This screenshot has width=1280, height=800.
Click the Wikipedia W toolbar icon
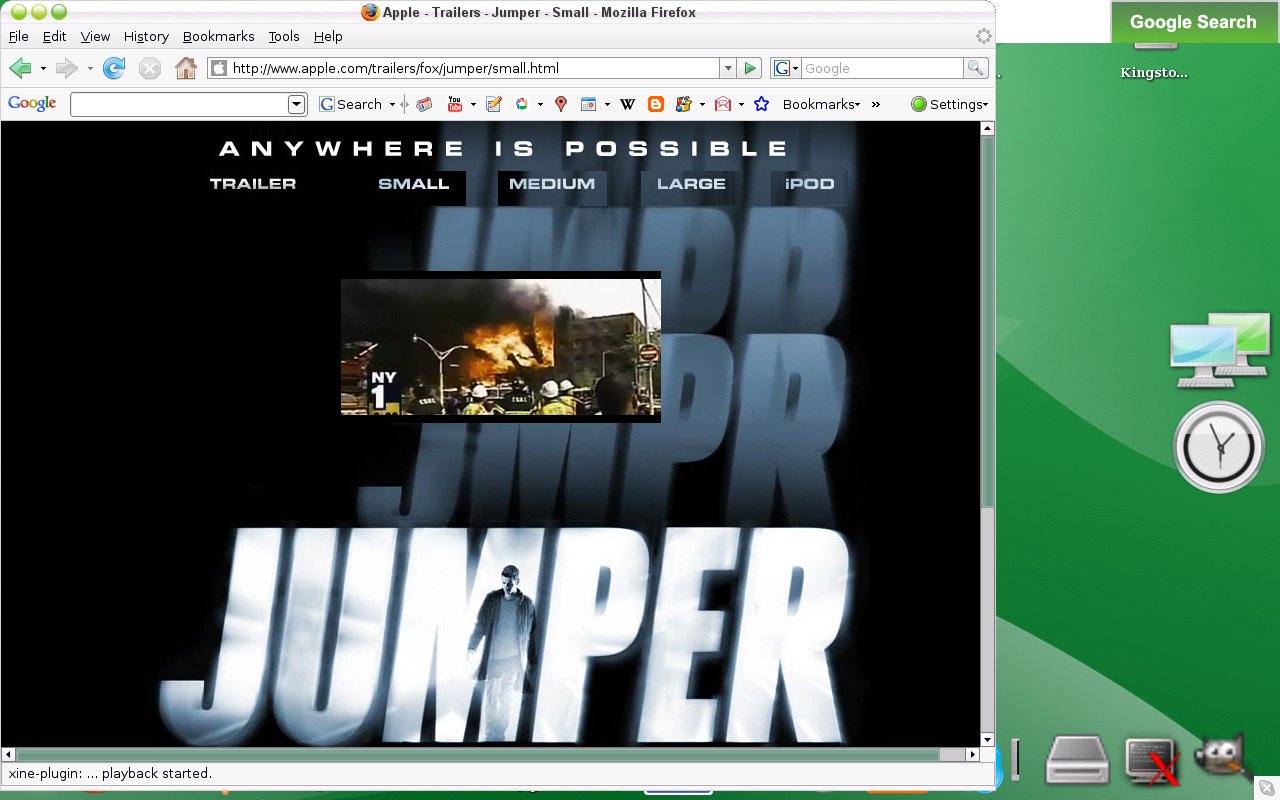[628, 104]
